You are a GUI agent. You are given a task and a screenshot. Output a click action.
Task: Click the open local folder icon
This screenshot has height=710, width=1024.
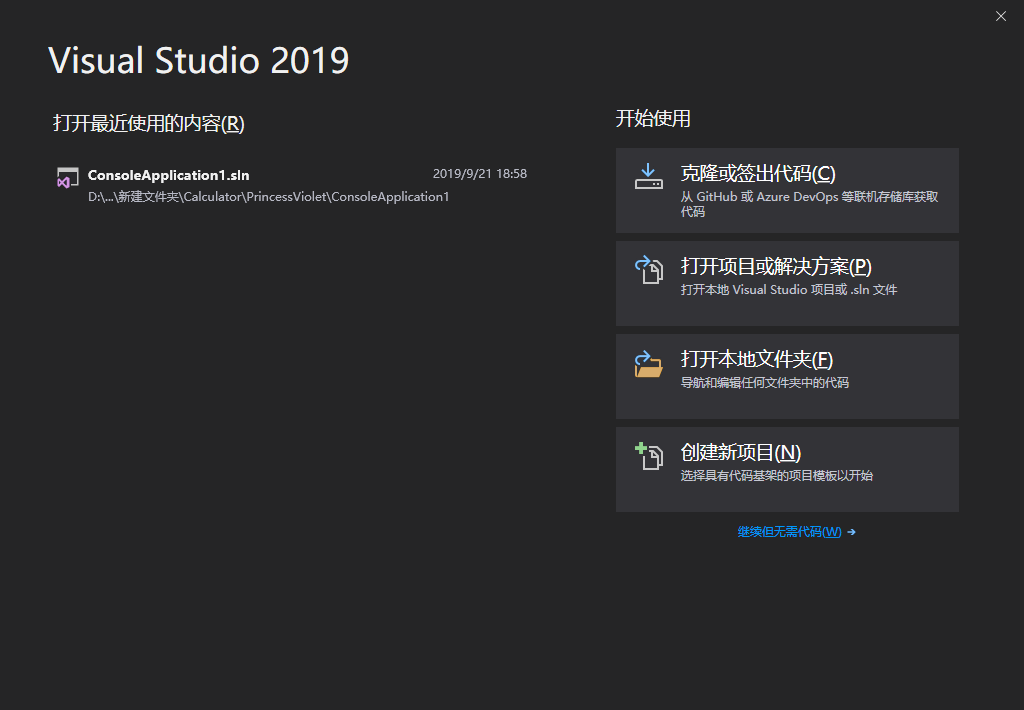(x=648, y=364)
